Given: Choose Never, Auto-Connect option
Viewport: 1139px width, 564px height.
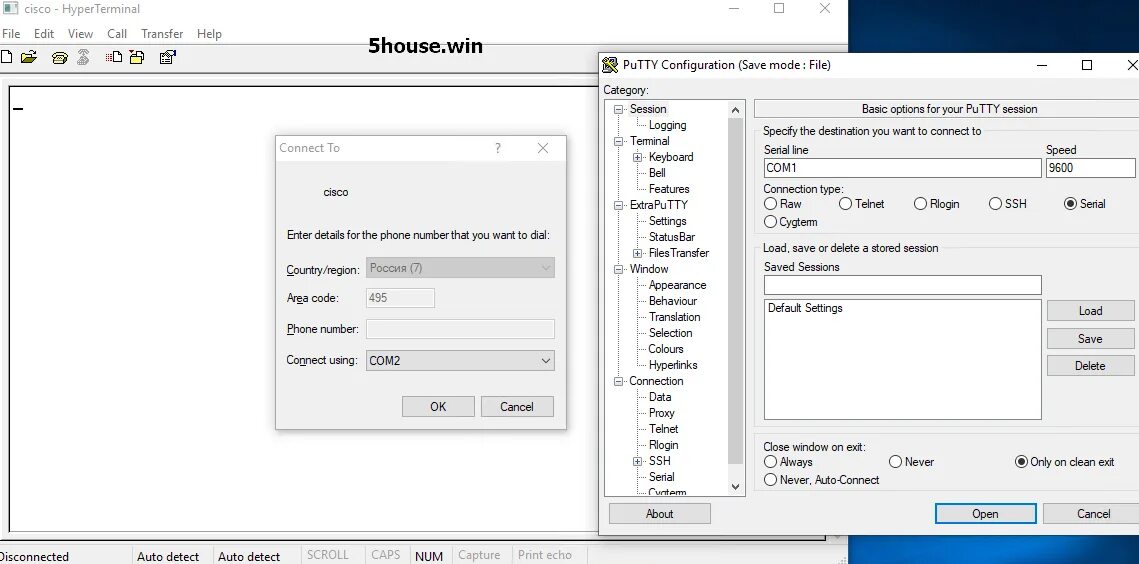Looking at the screenshot, I should coord(771,480).
